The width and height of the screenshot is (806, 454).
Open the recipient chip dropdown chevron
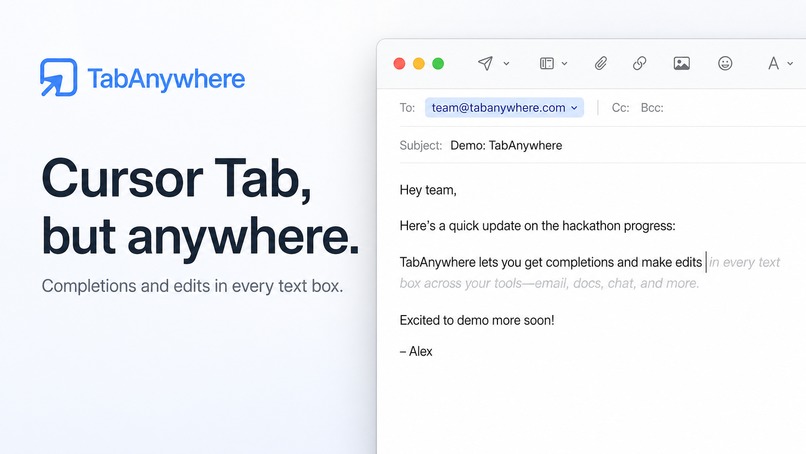574,108
